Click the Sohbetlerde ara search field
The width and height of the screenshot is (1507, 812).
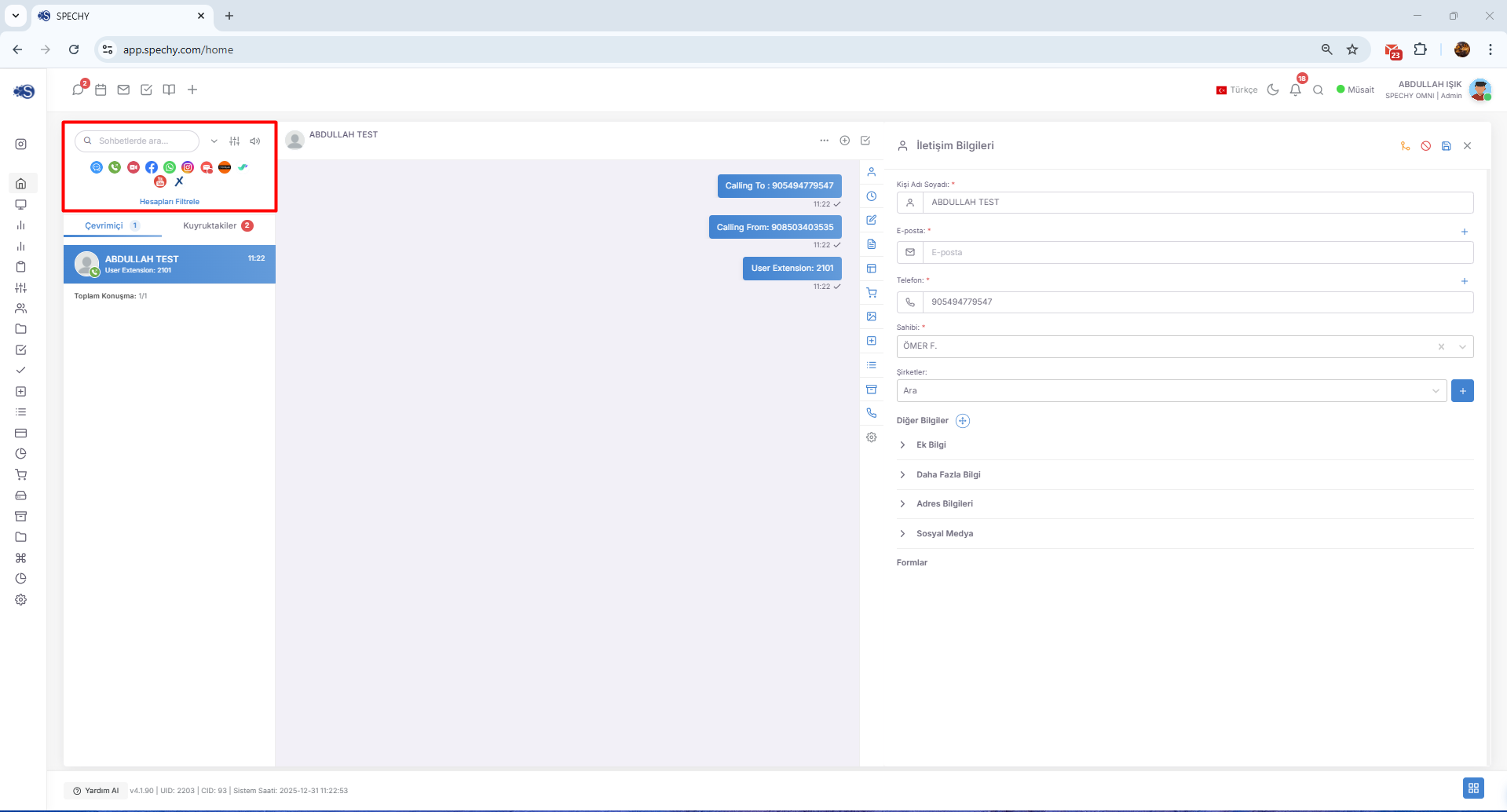[137, 141]
